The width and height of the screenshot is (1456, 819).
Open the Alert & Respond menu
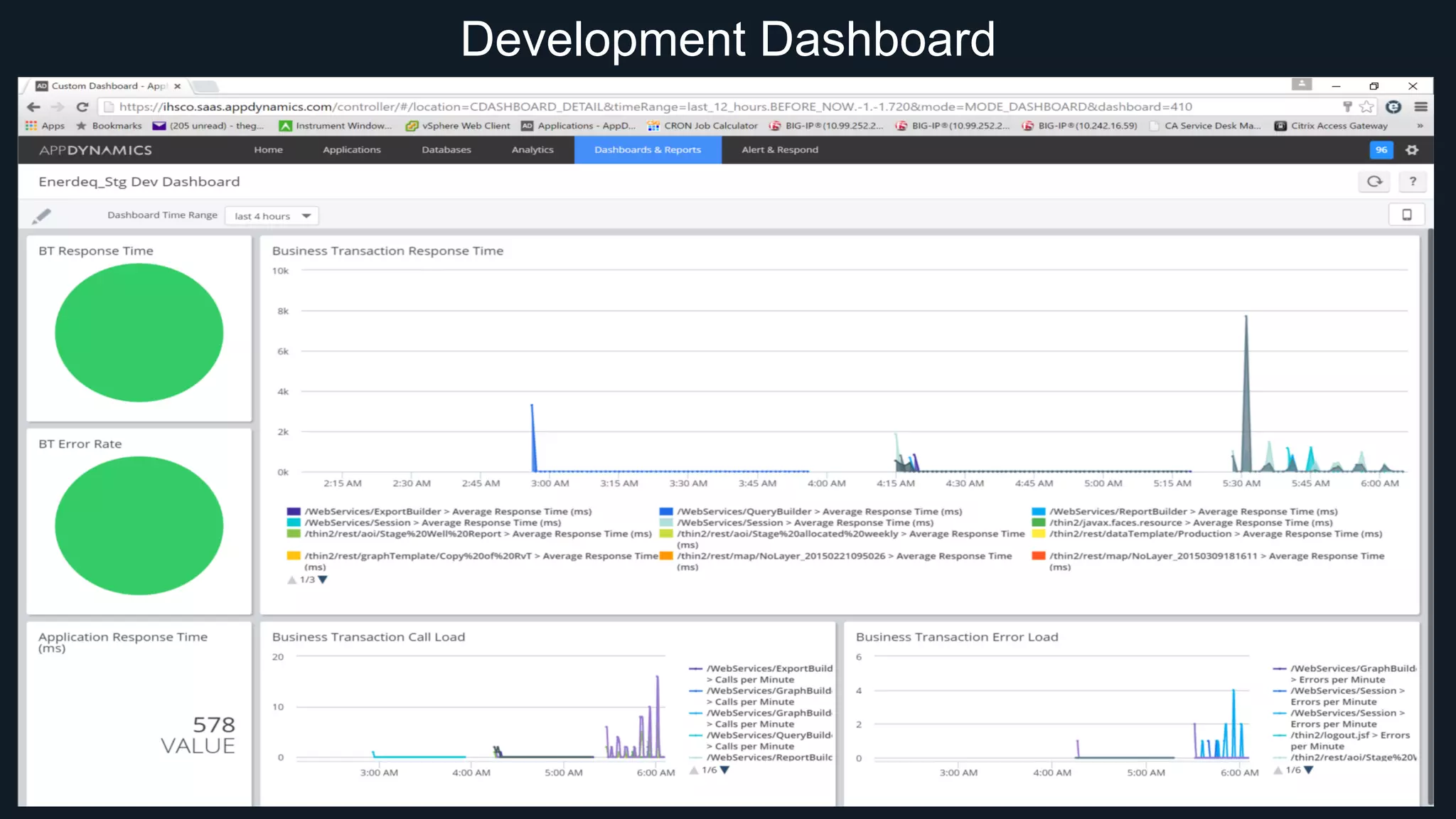[780, 150]
